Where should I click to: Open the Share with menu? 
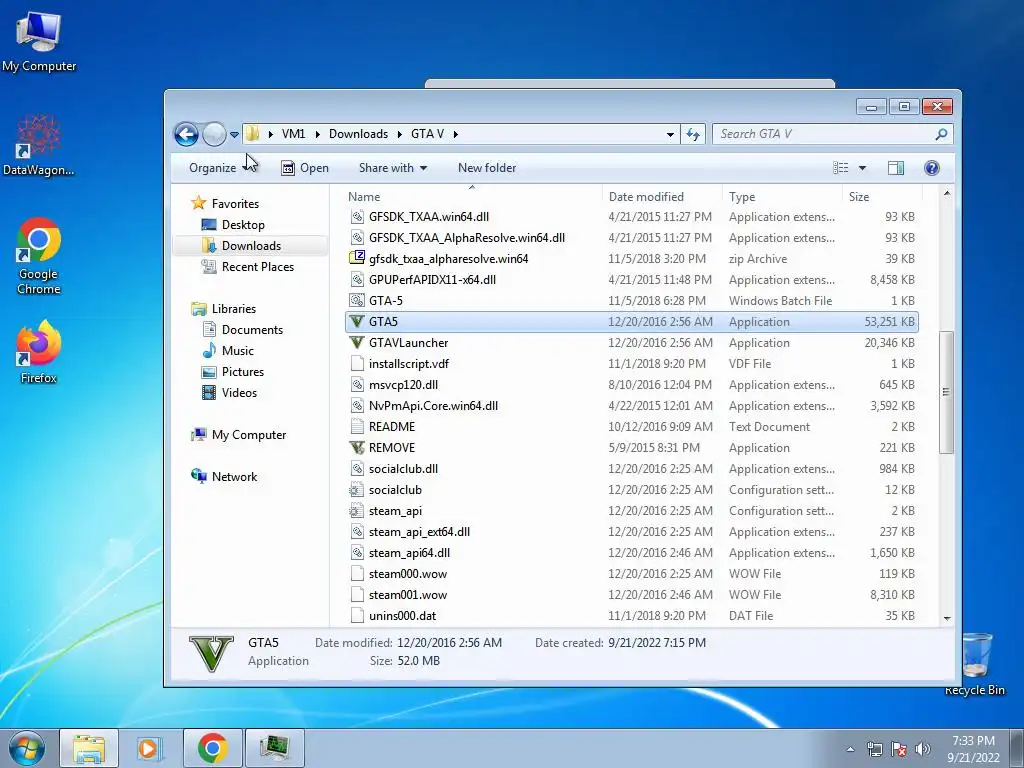click(x=392, y=168)
